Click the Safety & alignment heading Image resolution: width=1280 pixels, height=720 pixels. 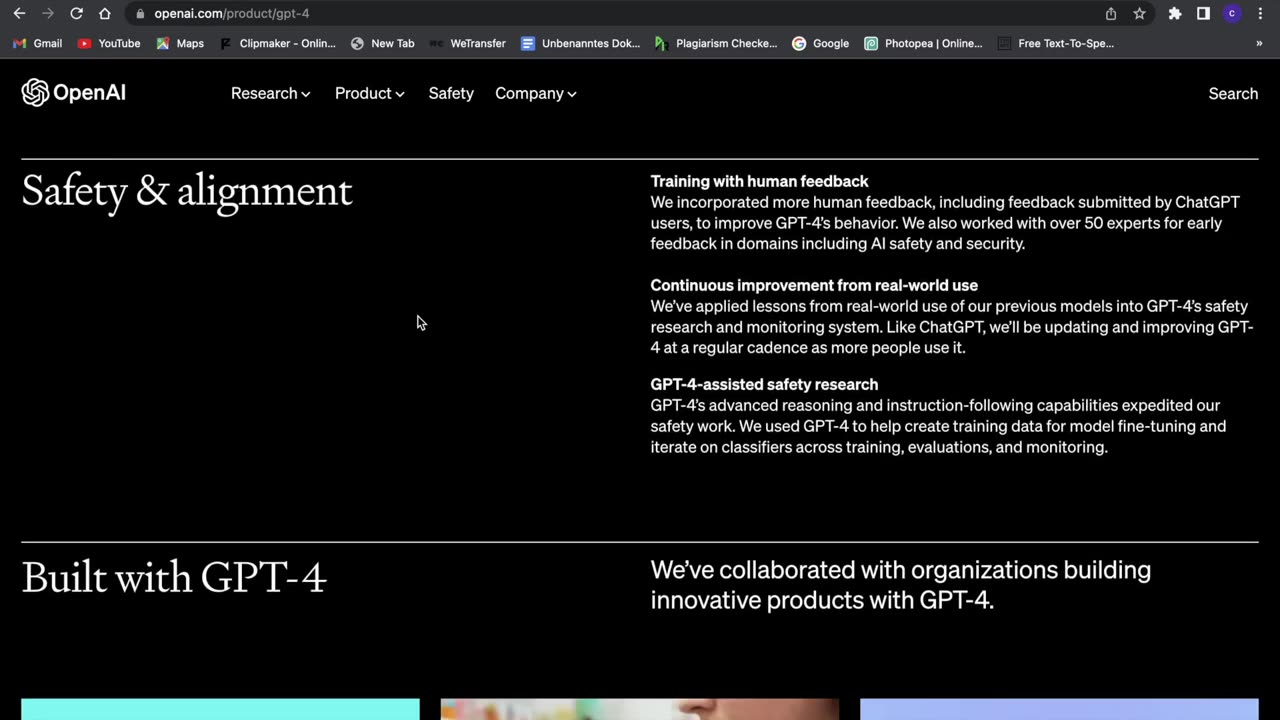point(187,191)
